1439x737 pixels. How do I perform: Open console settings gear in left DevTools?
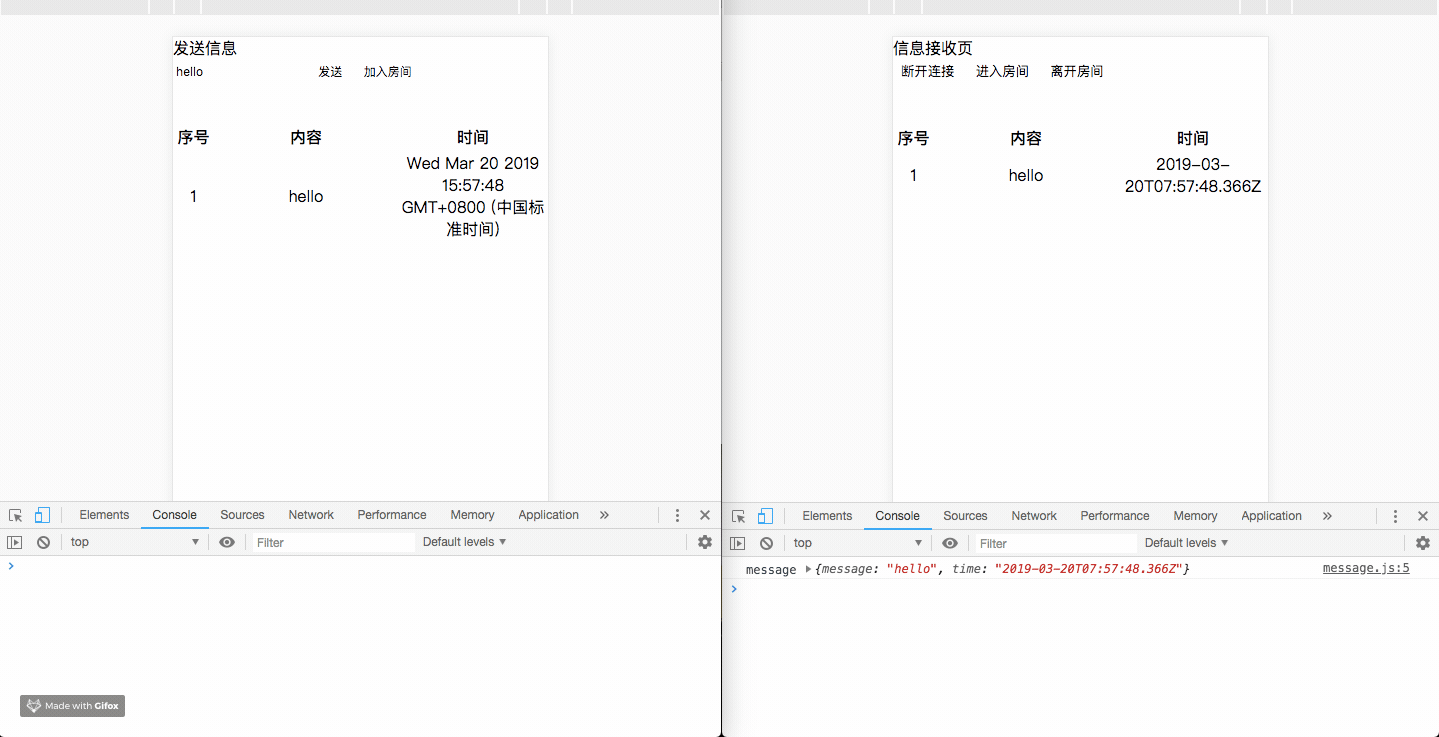[705, 542]
